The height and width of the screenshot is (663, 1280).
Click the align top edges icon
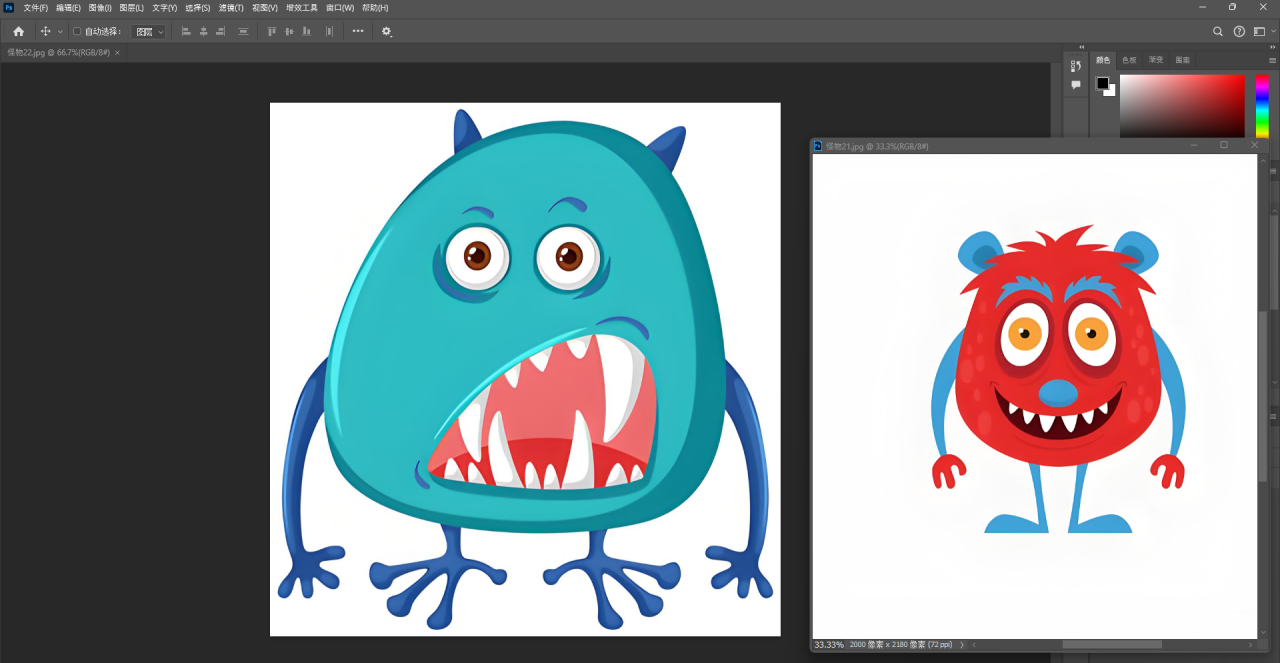[x=272, y=31]
